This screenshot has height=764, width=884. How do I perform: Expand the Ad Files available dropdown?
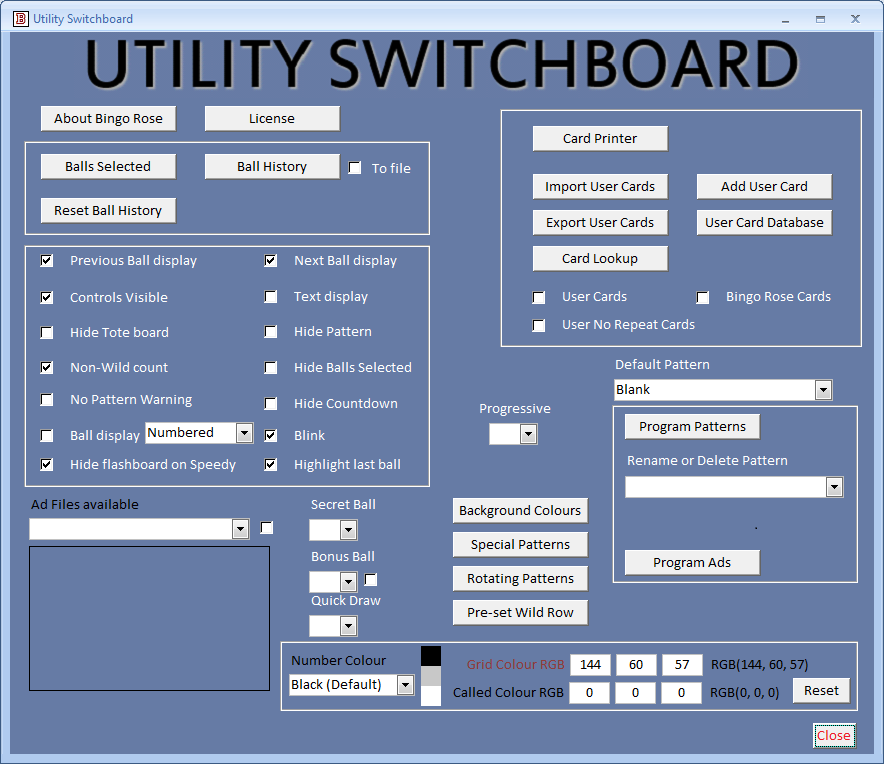click(241, 529)
